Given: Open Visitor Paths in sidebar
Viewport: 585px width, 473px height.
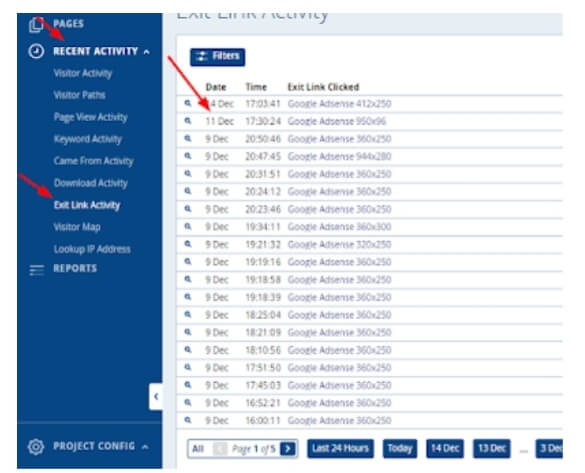Looking at the screenshot, I should pyautogui.click(x=79, y=95).
